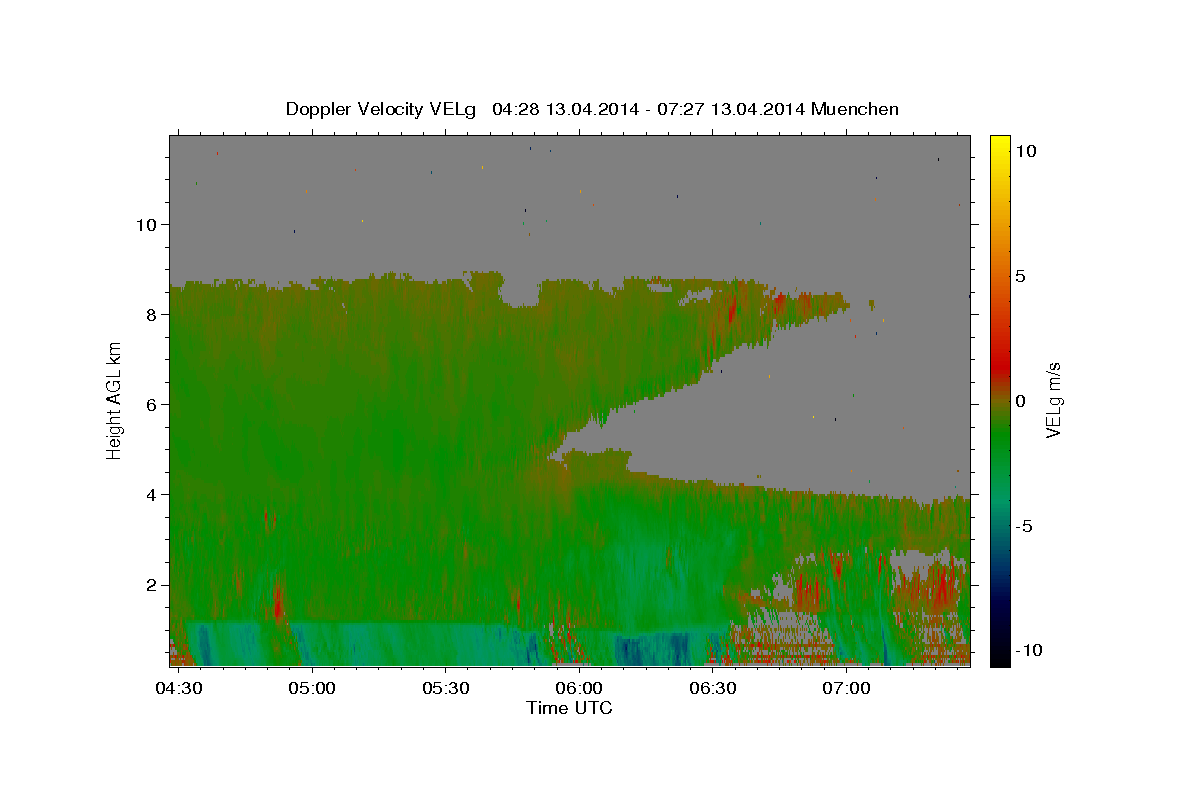Click the height tick label '2'
This screenshot has height=800, width=1200.
click(x=150, y=584)
